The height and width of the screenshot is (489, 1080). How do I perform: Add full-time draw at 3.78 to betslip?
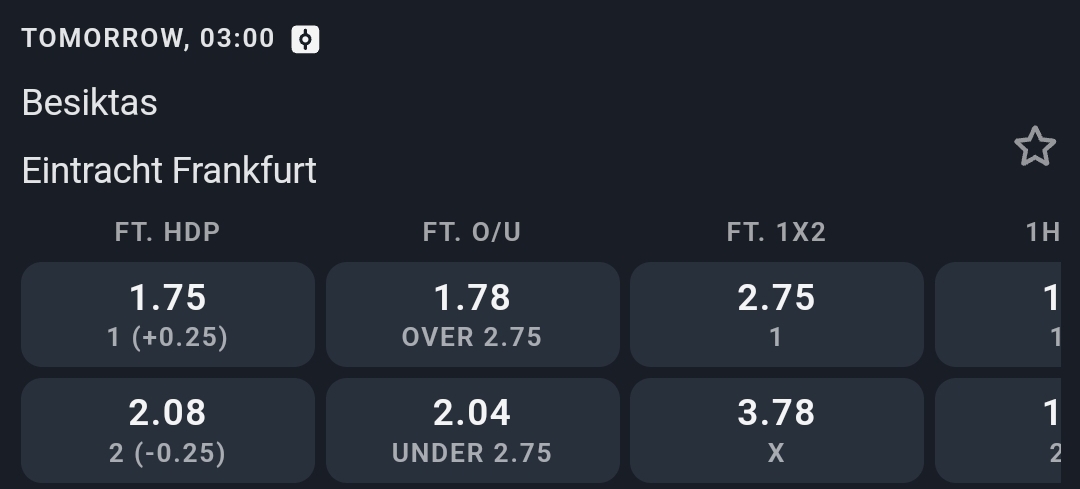coord(776,429)
